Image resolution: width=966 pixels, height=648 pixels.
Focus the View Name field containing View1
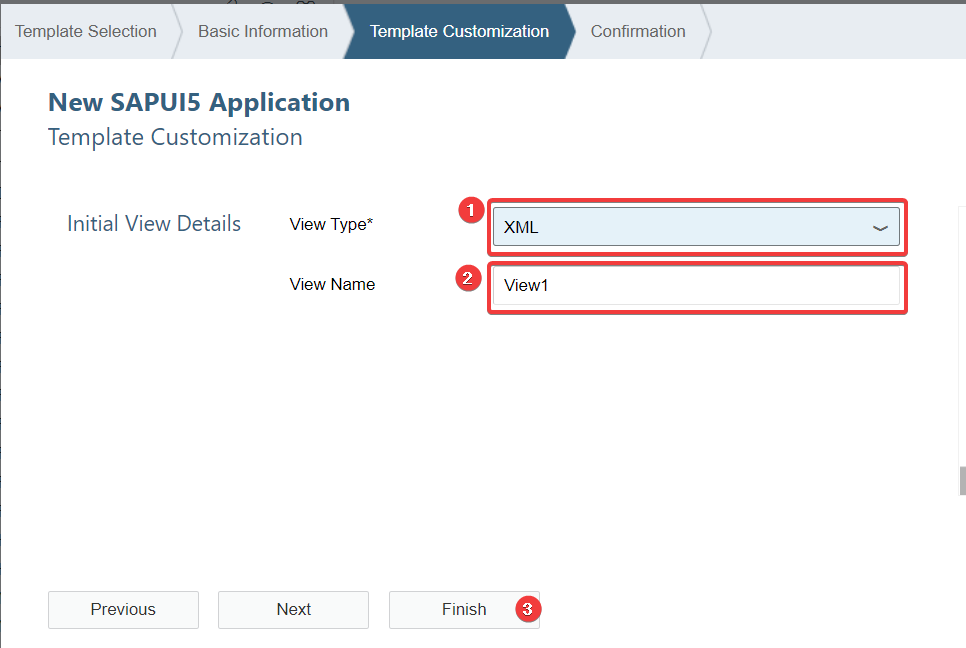pyautogui.click(x=696, y=285)
